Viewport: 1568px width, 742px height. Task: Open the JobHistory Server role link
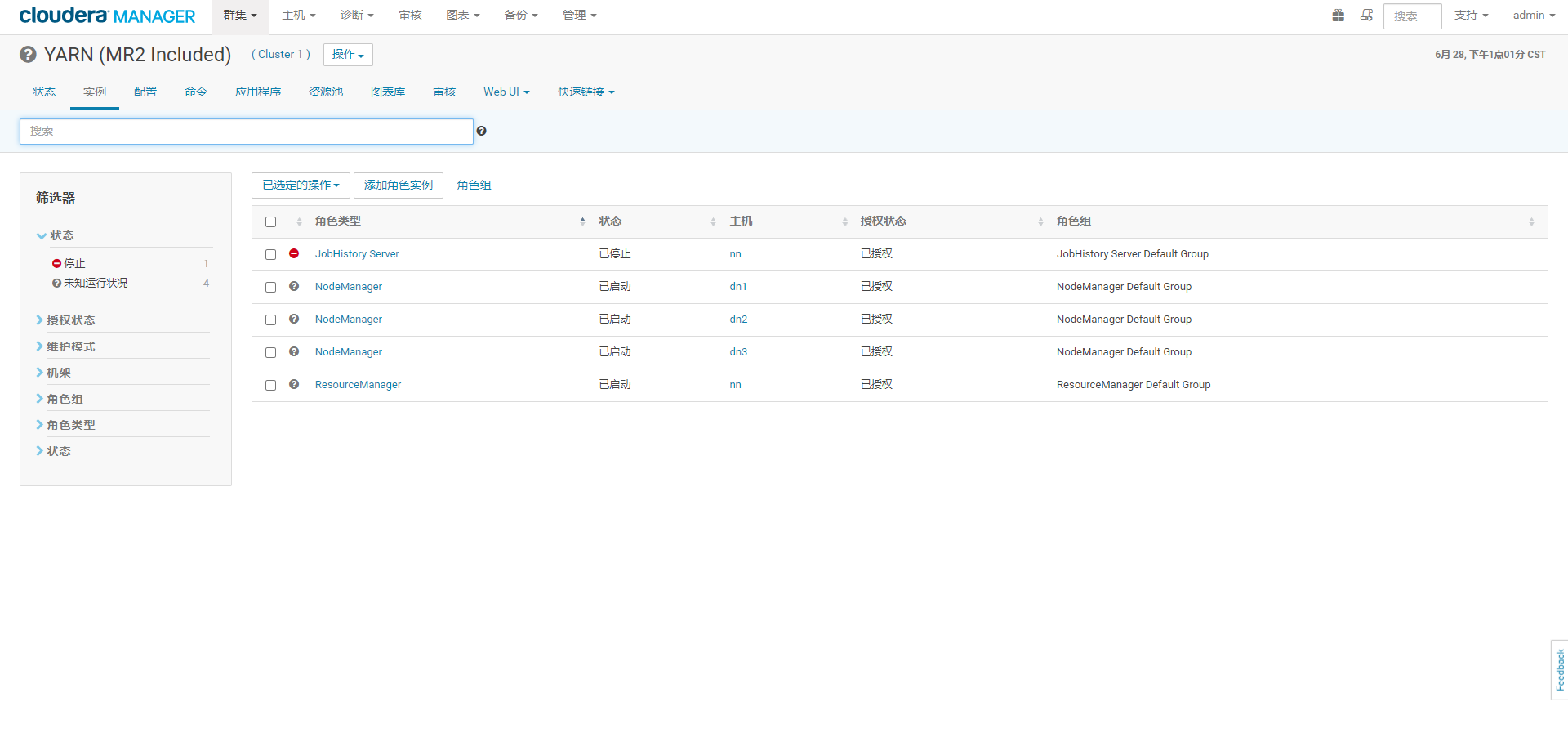[x=357, y=254]
